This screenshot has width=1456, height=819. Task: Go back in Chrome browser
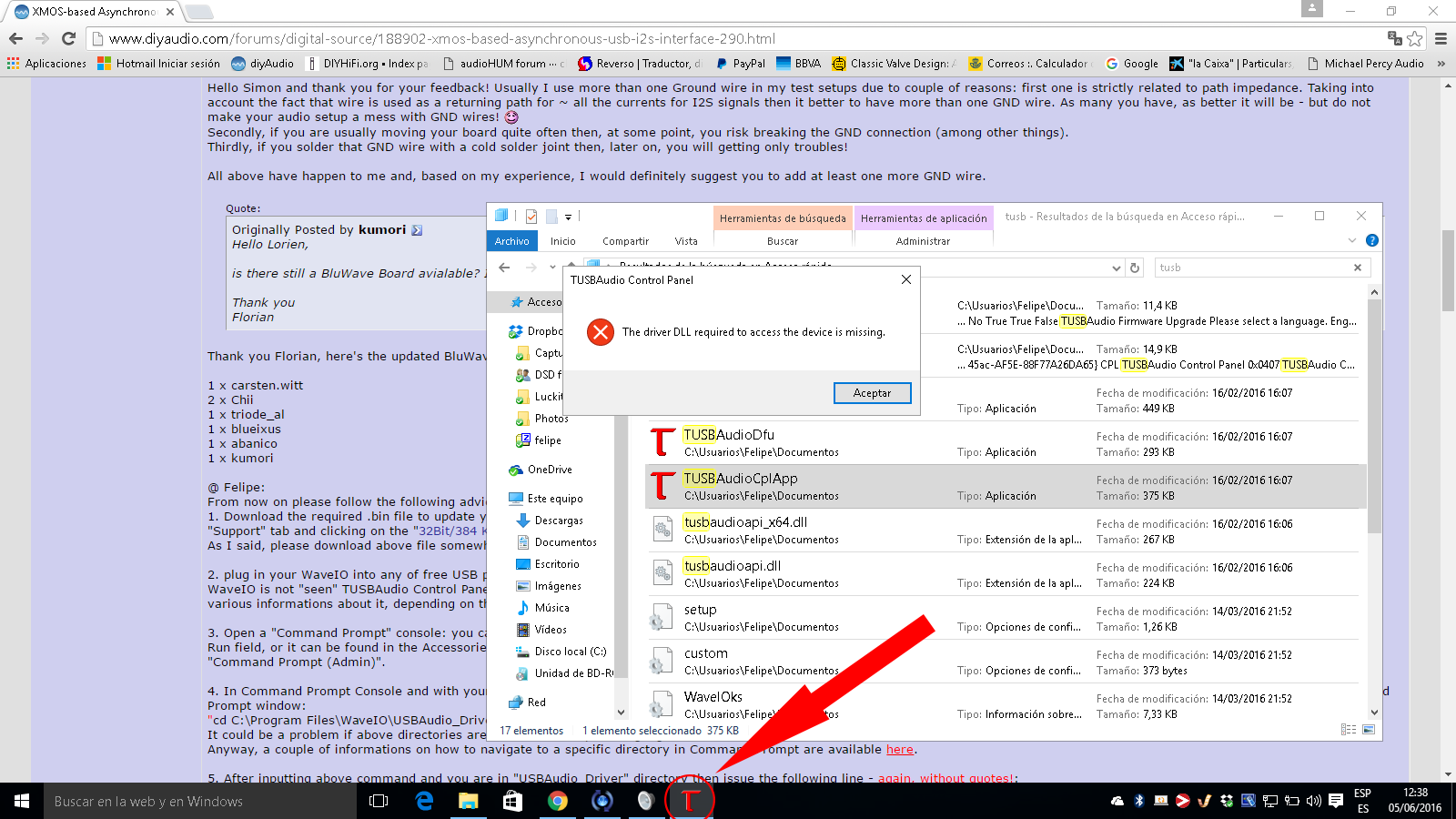[15, 38]
